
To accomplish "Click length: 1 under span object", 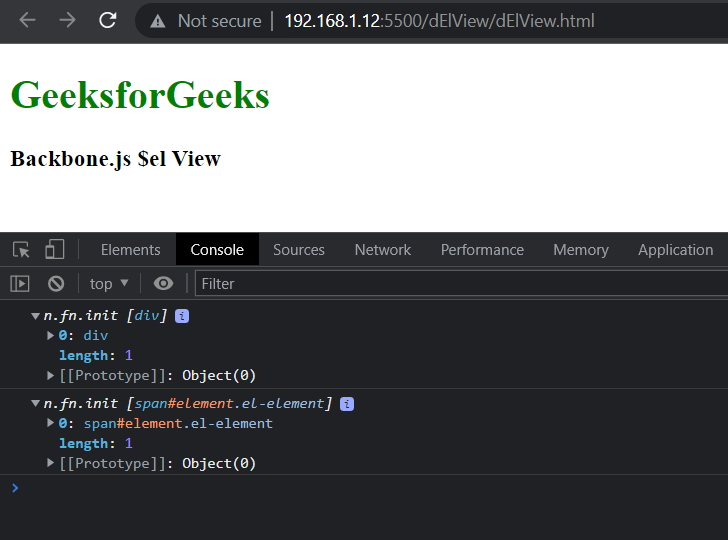I will (96, 444).
